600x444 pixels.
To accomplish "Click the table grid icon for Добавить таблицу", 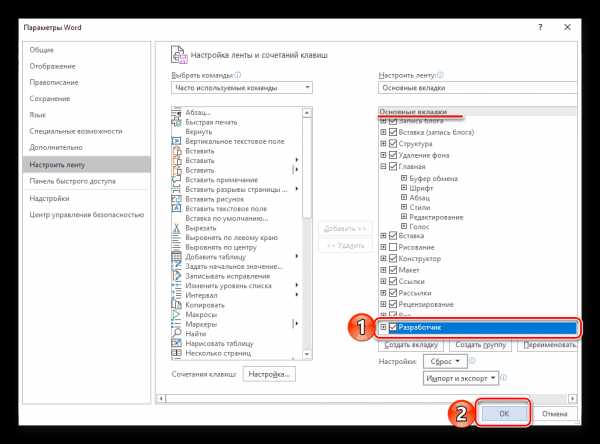I will tap(176, 257).
